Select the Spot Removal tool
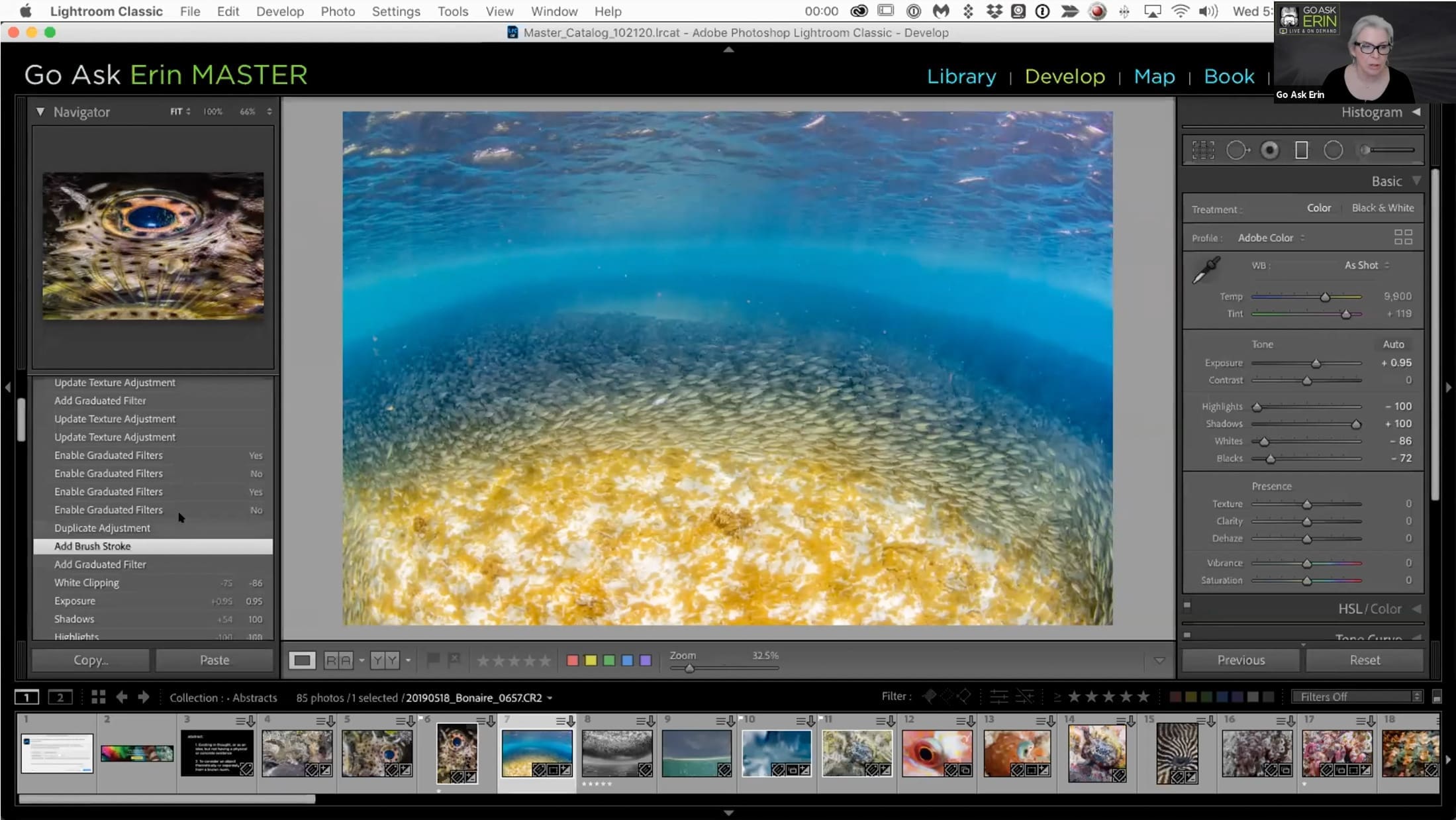 click(1237, 150)
